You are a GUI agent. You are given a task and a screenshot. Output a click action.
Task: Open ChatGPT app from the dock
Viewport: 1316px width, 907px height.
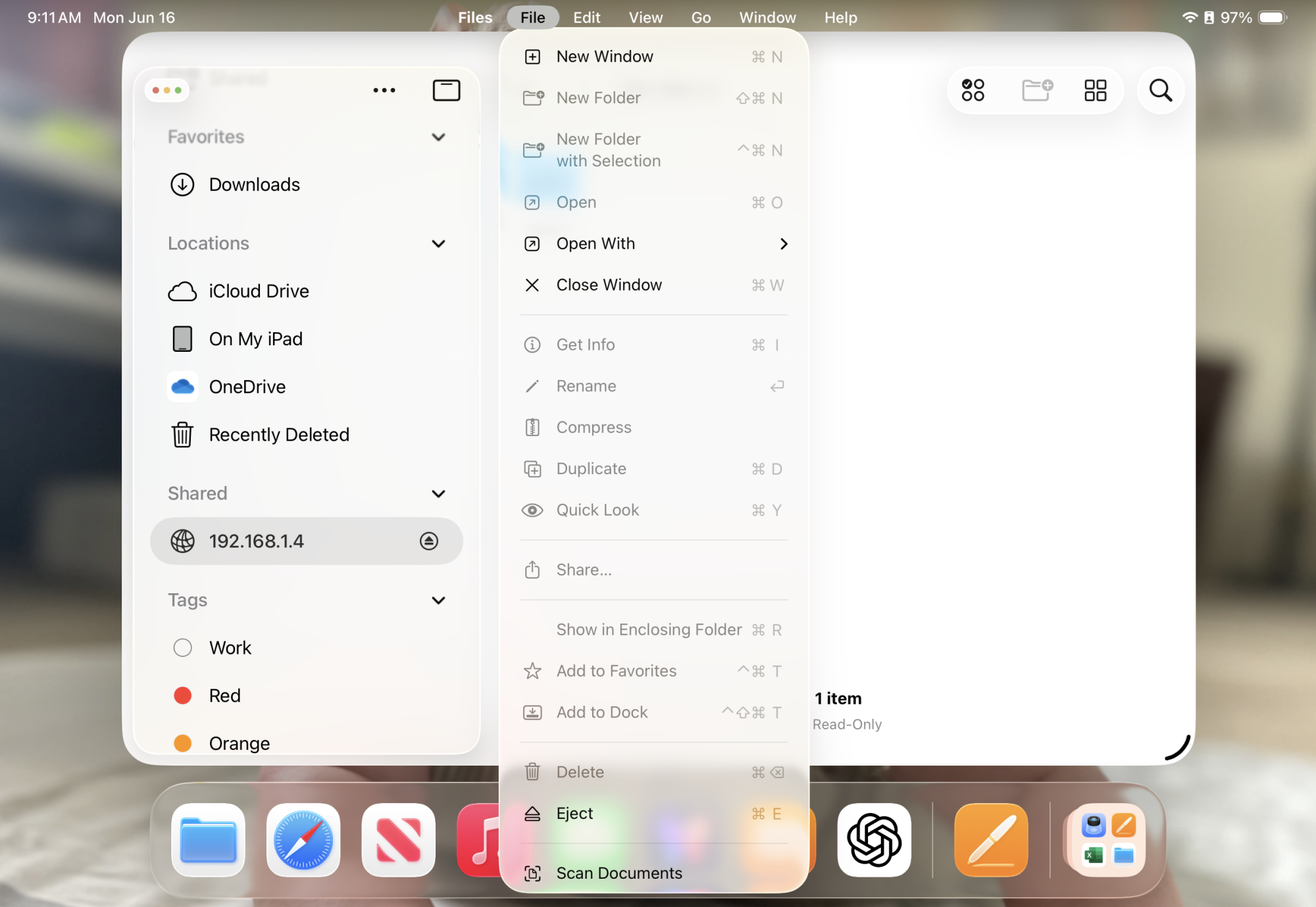click(x=874, y=840)
